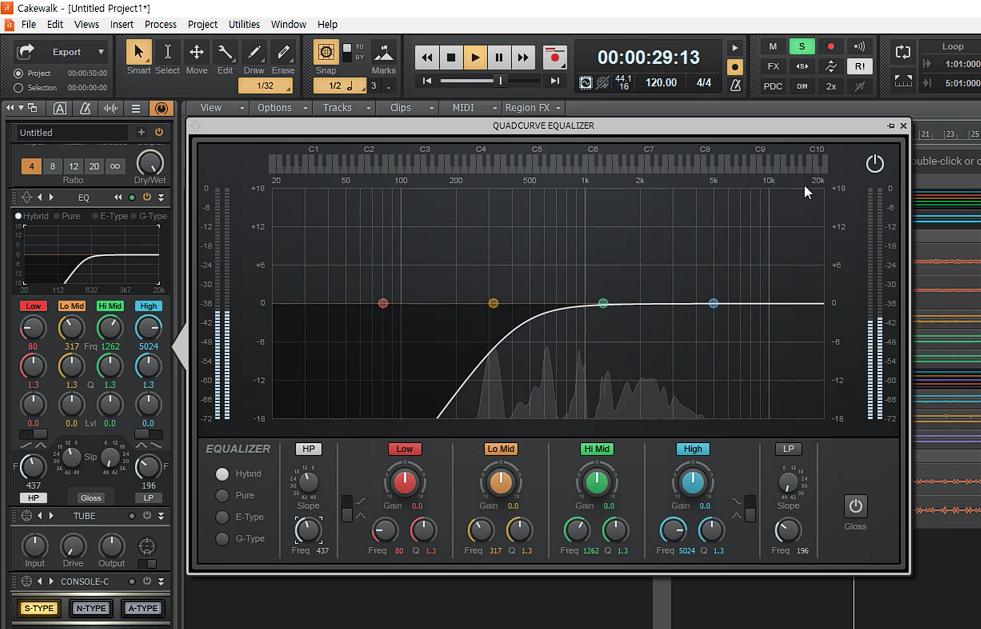Screen dimensions: 981x629
Task: Open the Help menu
Action: tap(327, 24)
